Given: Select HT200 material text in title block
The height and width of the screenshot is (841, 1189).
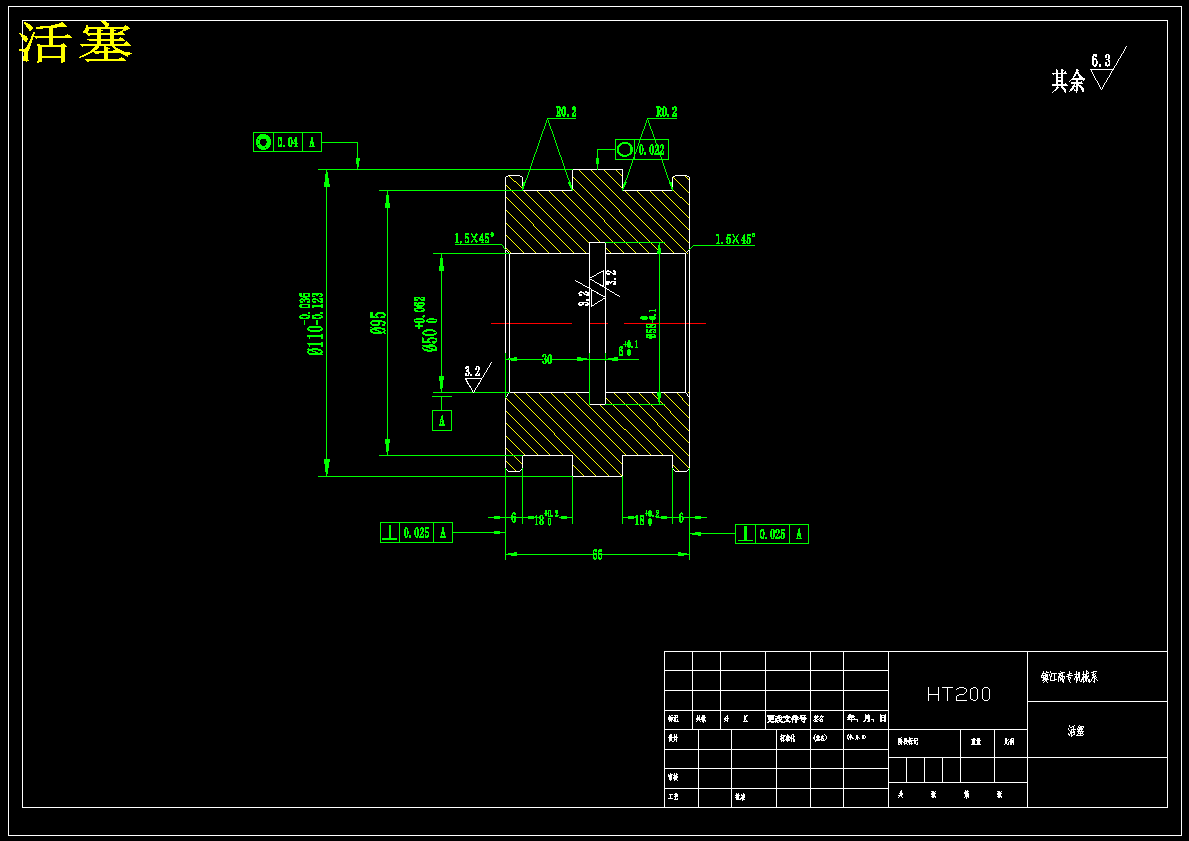Looking at the screenshot, I should click(x=958, y=694).
